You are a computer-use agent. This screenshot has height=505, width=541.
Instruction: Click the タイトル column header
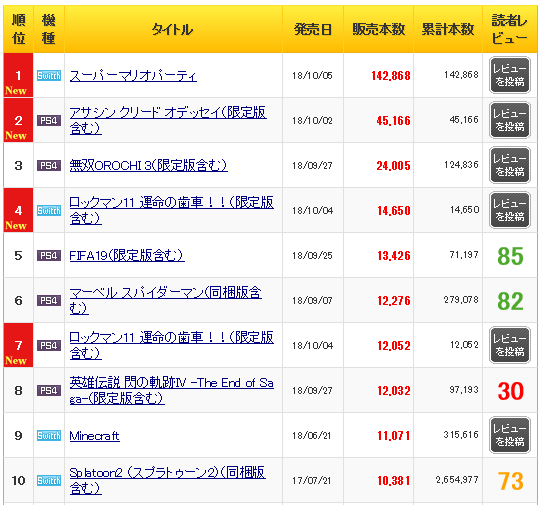(173, 29)
